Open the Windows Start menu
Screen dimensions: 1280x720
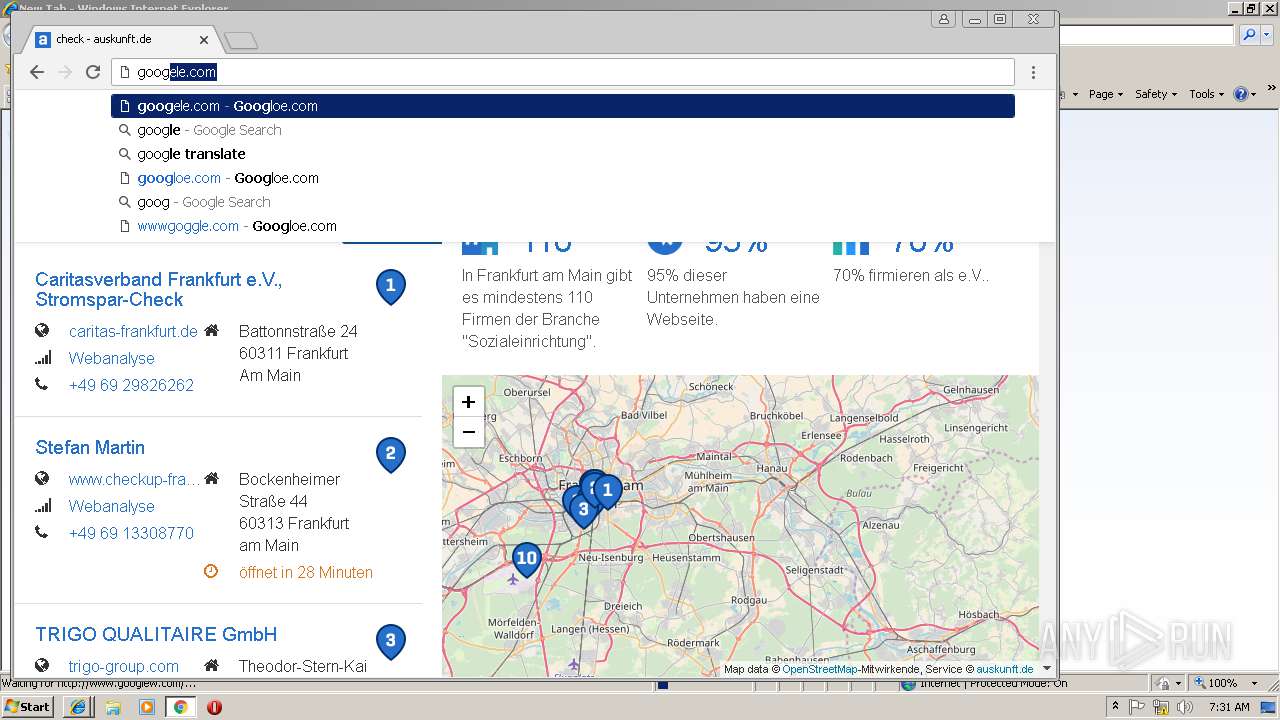point(28,706)
